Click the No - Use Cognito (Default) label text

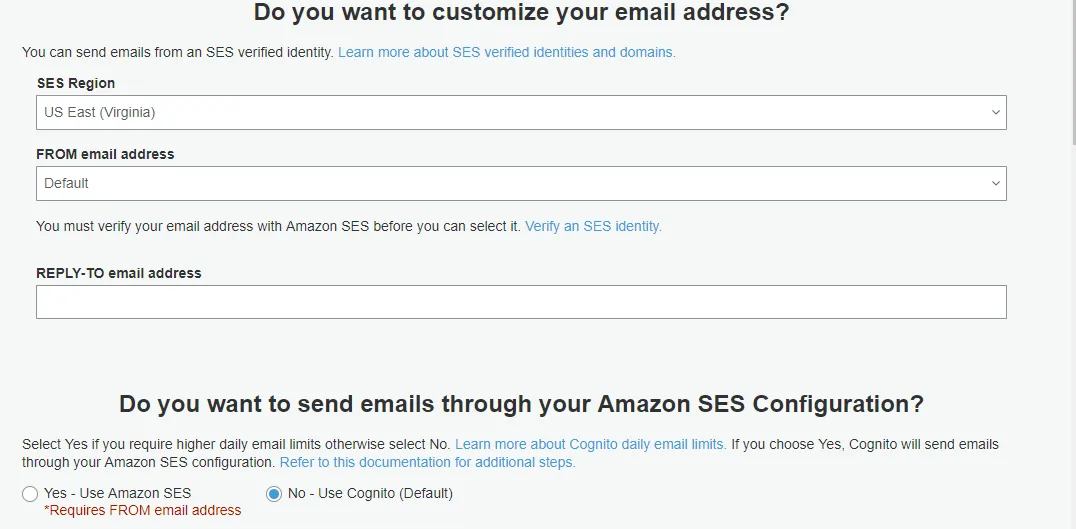tap(370, 493)
